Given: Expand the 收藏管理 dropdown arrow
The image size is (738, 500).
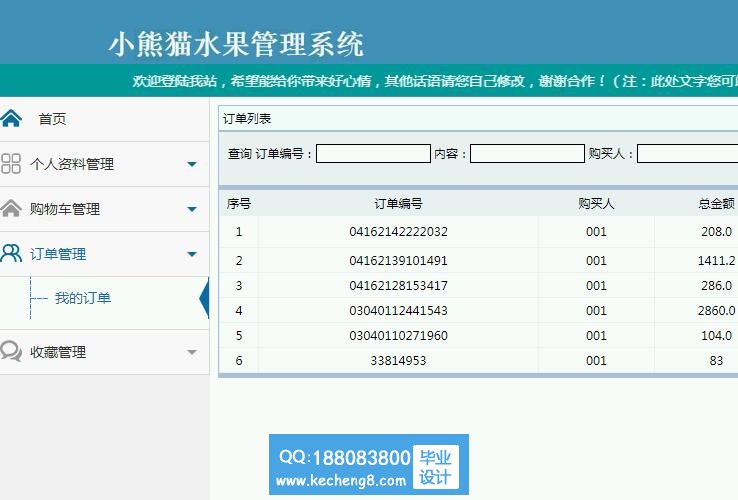Looking at the screenshot, I should [192, 352].
